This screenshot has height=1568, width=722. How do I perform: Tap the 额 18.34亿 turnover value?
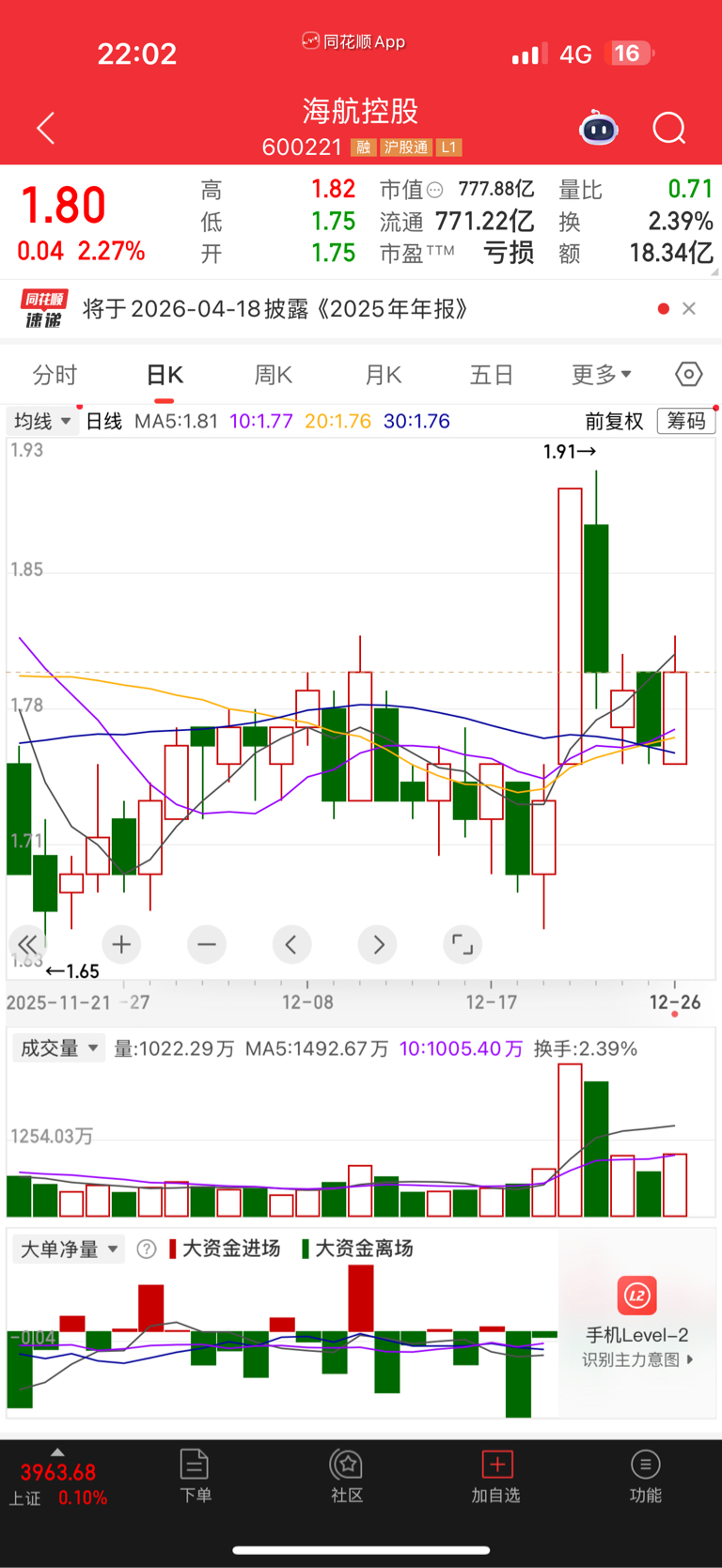671,253
